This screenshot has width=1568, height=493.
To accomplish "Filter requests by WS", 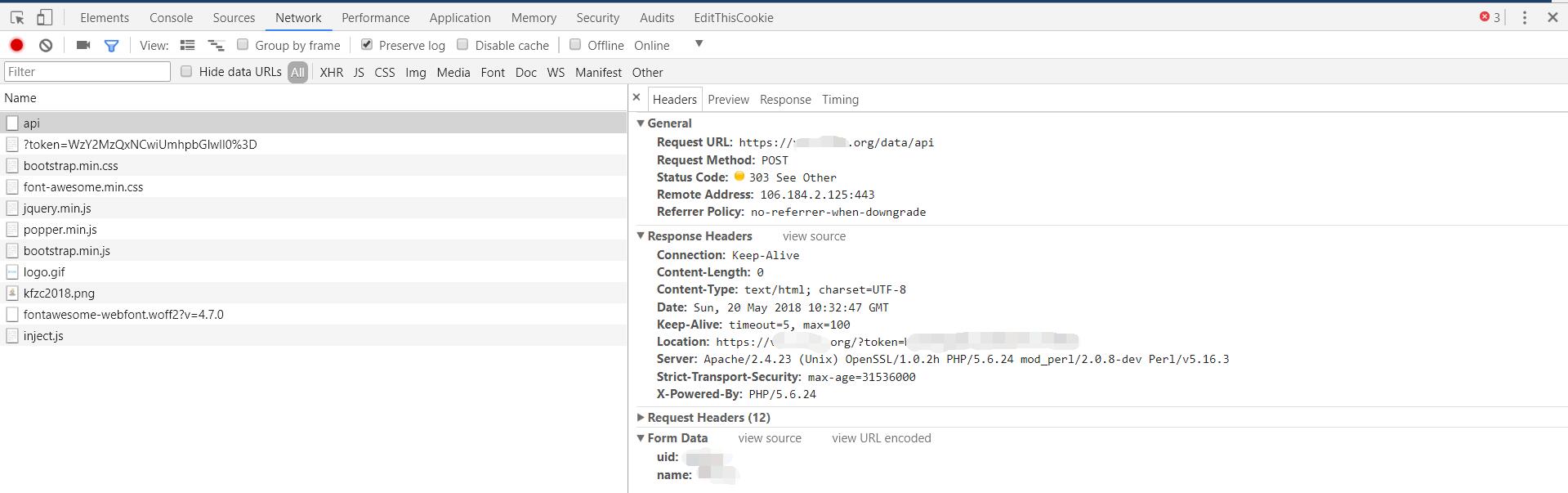I will pyautogui.click(x=556, y=72).
